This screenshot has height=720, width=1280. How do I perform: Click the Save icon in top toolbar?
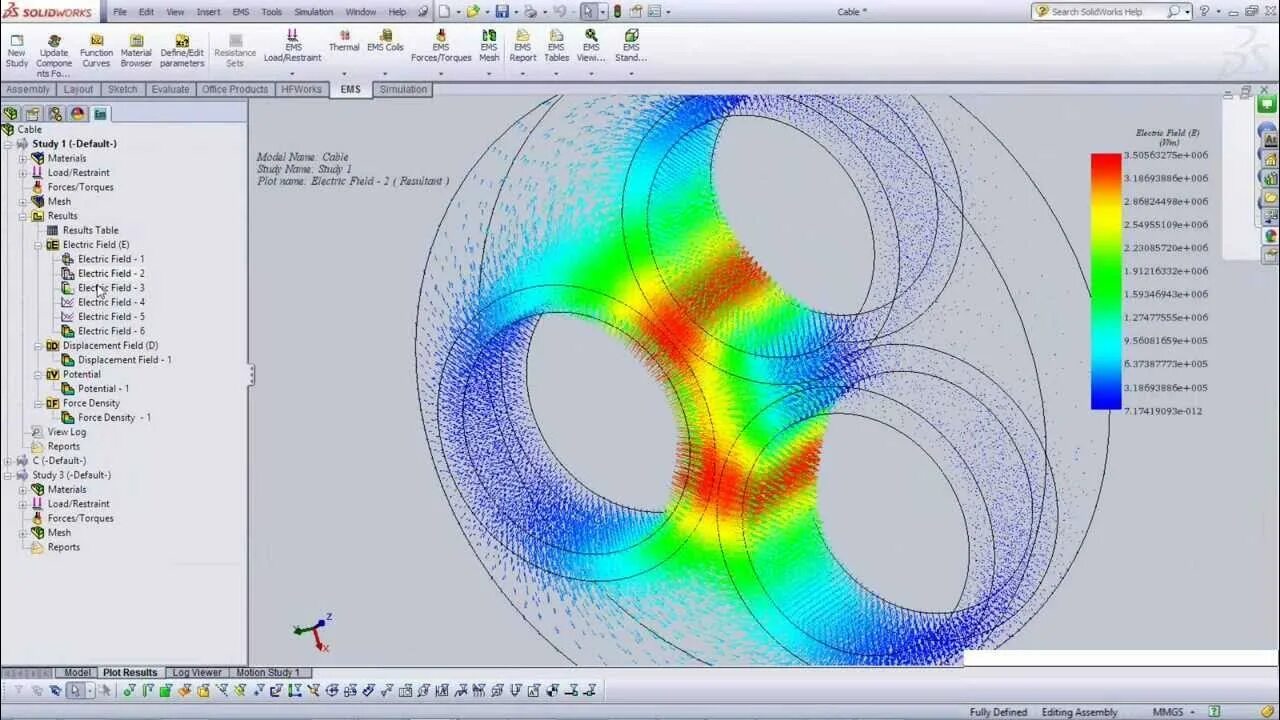click(x=502, y=12)
